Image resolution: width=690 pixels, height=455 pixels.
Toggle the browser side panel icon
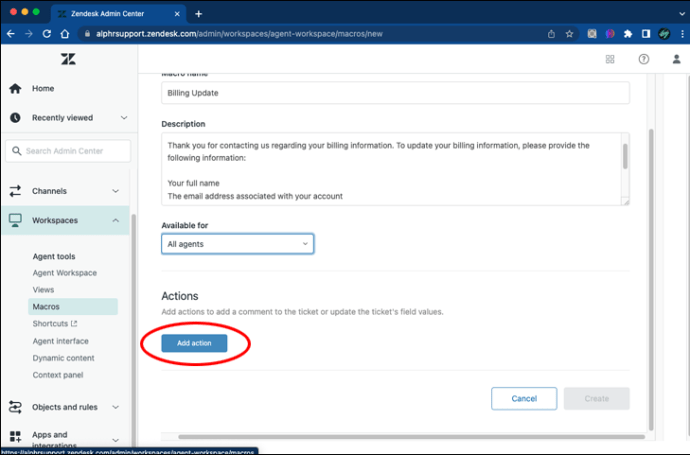tap(646, 34)
